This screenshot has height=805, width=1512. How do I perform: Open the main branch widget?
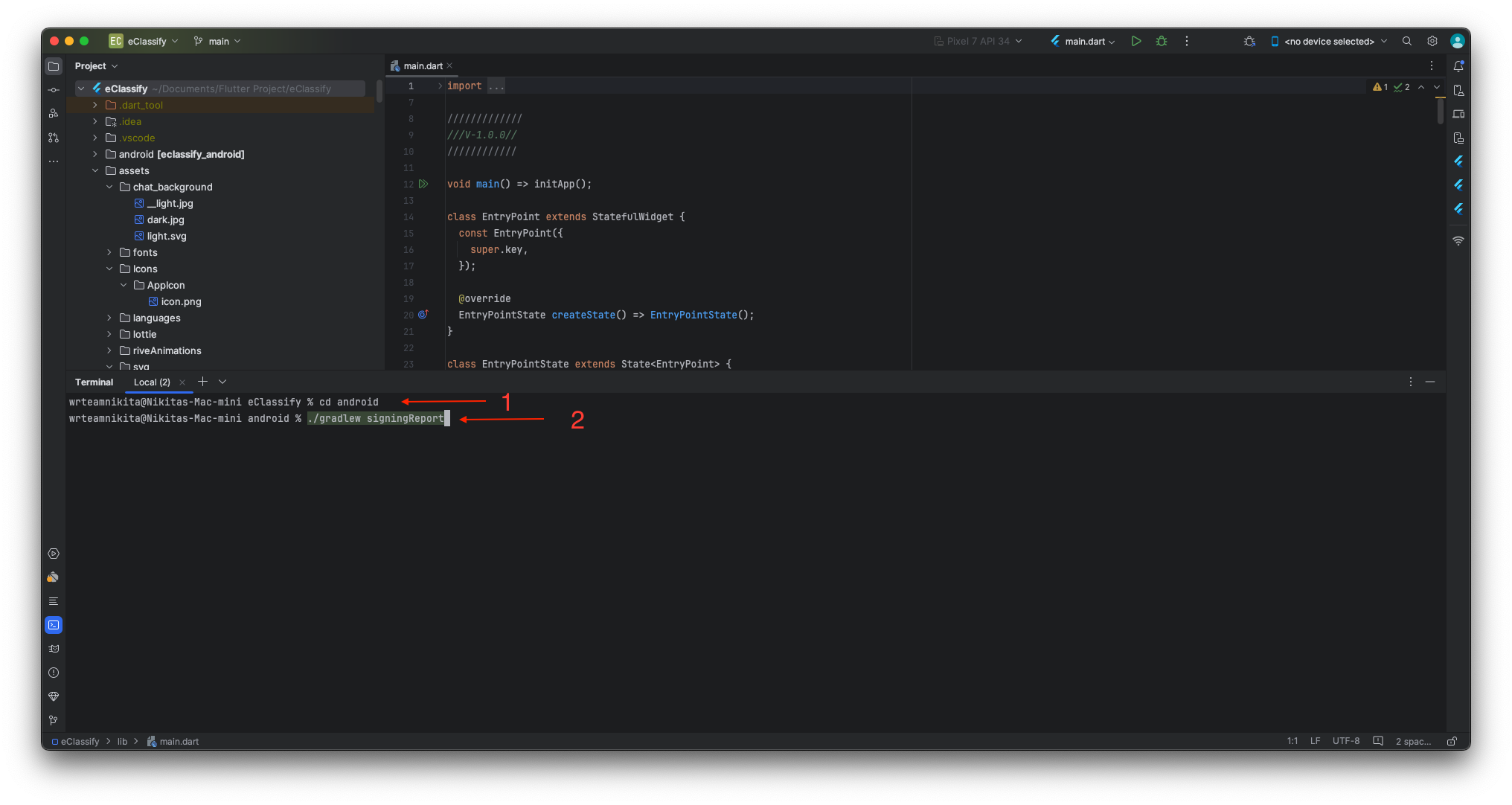(x=218, y=41)
